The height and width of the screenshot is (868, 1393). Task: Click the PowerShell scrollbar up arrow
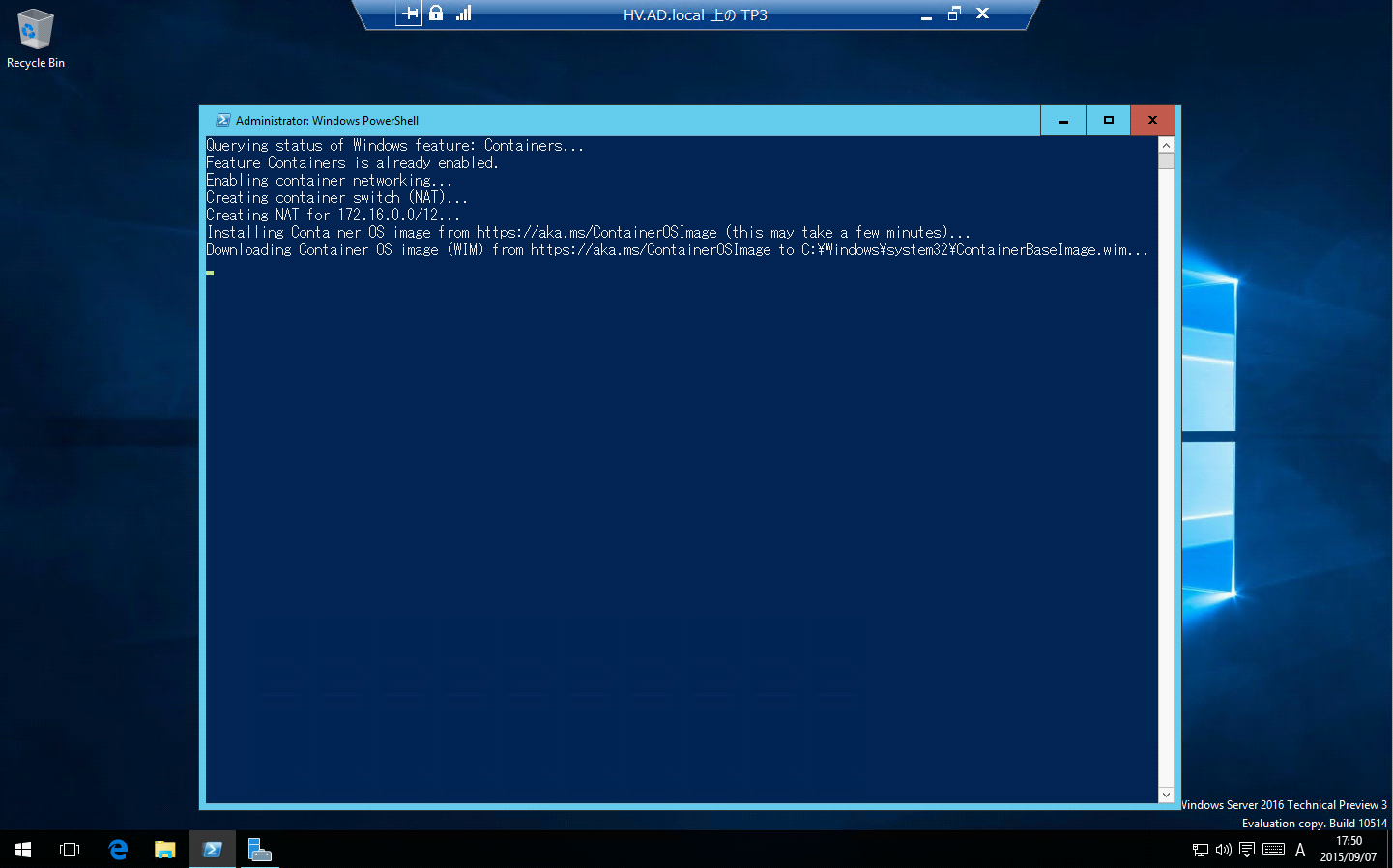1166,145
